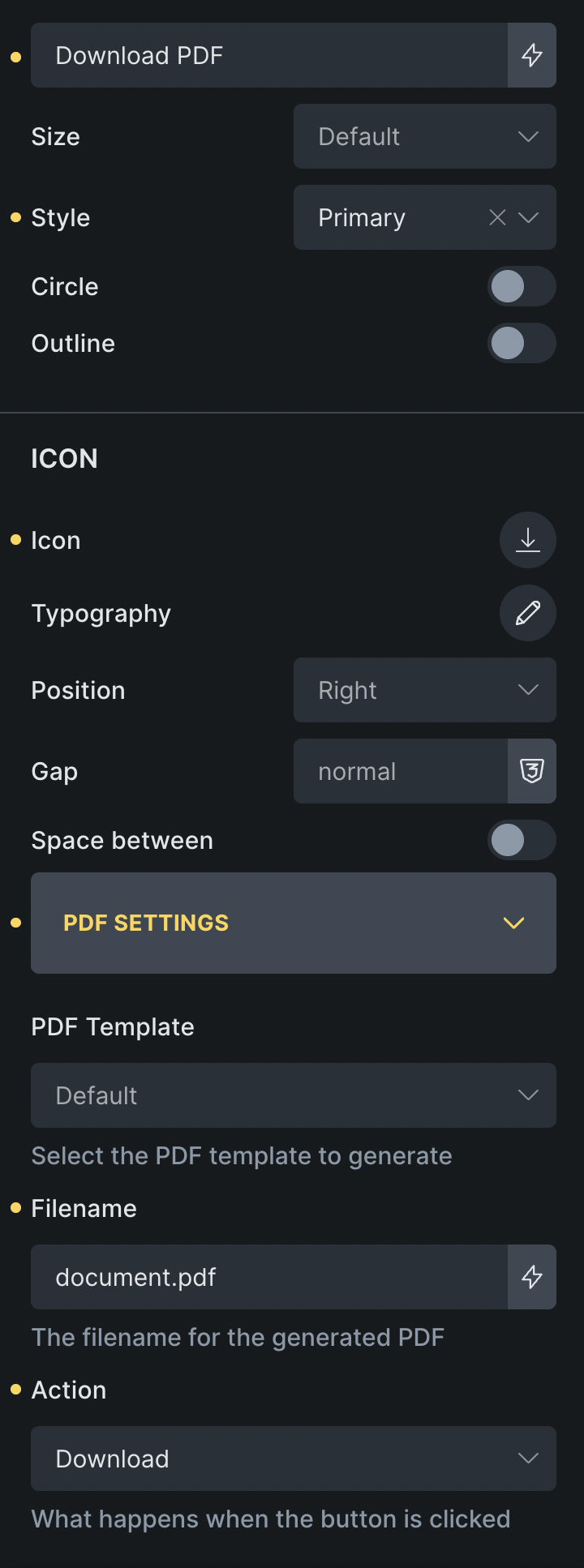Image resolution: width=584 pixels, height=1568 pixels.
Task: Click the Download PDF text field
Action: point(268,55)
